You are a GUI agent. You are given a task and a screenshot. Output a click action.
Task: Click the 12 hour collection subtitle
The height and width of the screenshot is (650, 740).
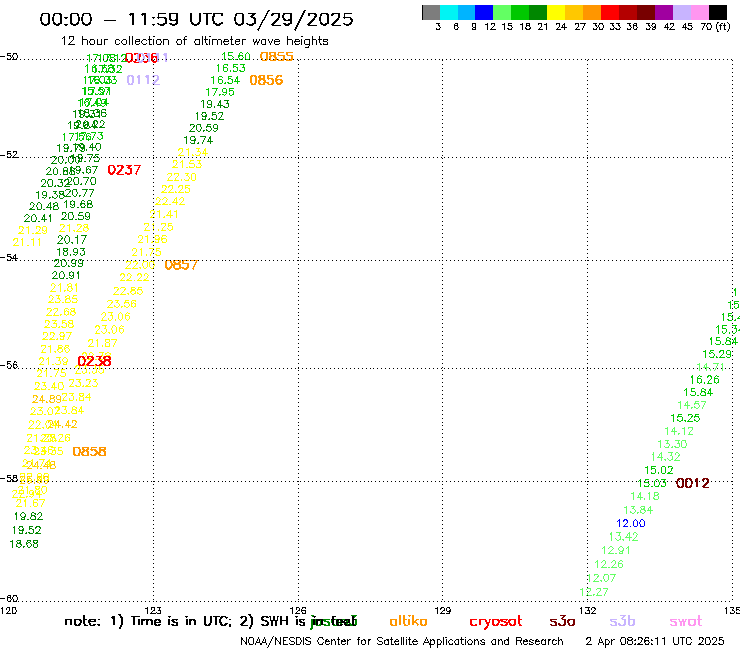click(194, 41)
